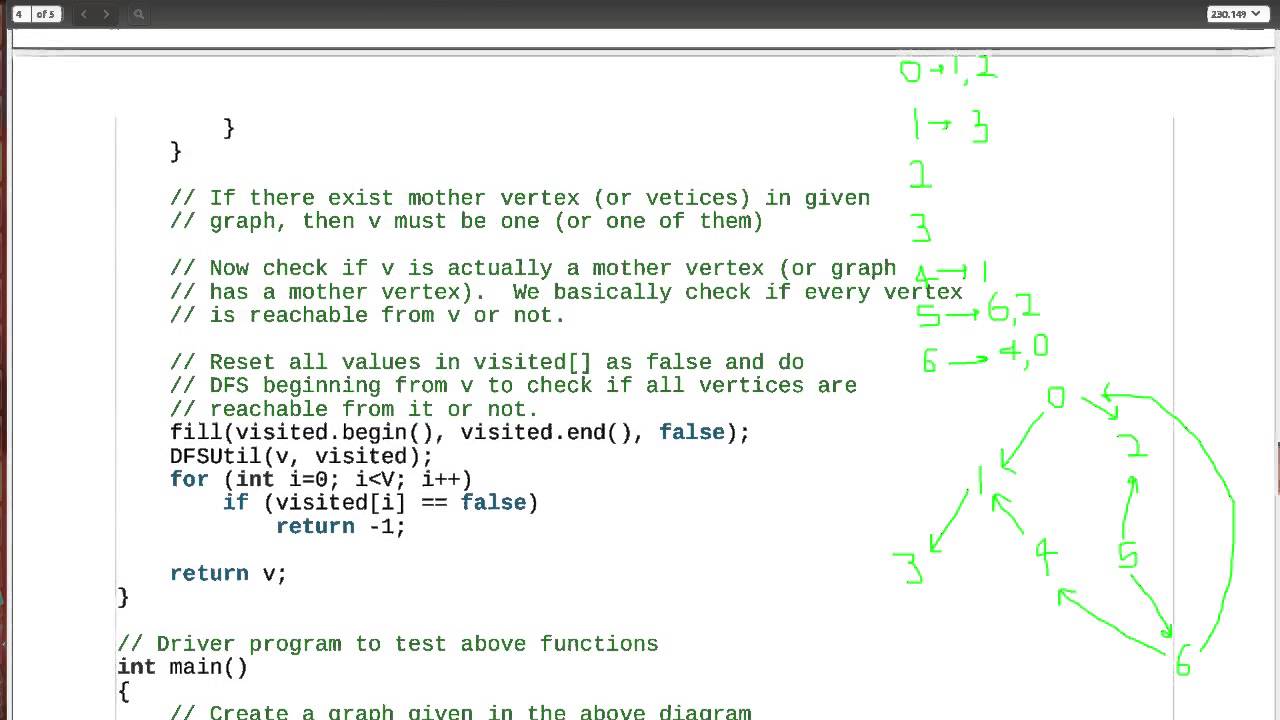Click the comment '// reachable from it or not.'
Viewport: 1280px width, 720px height.
[354, 409]
